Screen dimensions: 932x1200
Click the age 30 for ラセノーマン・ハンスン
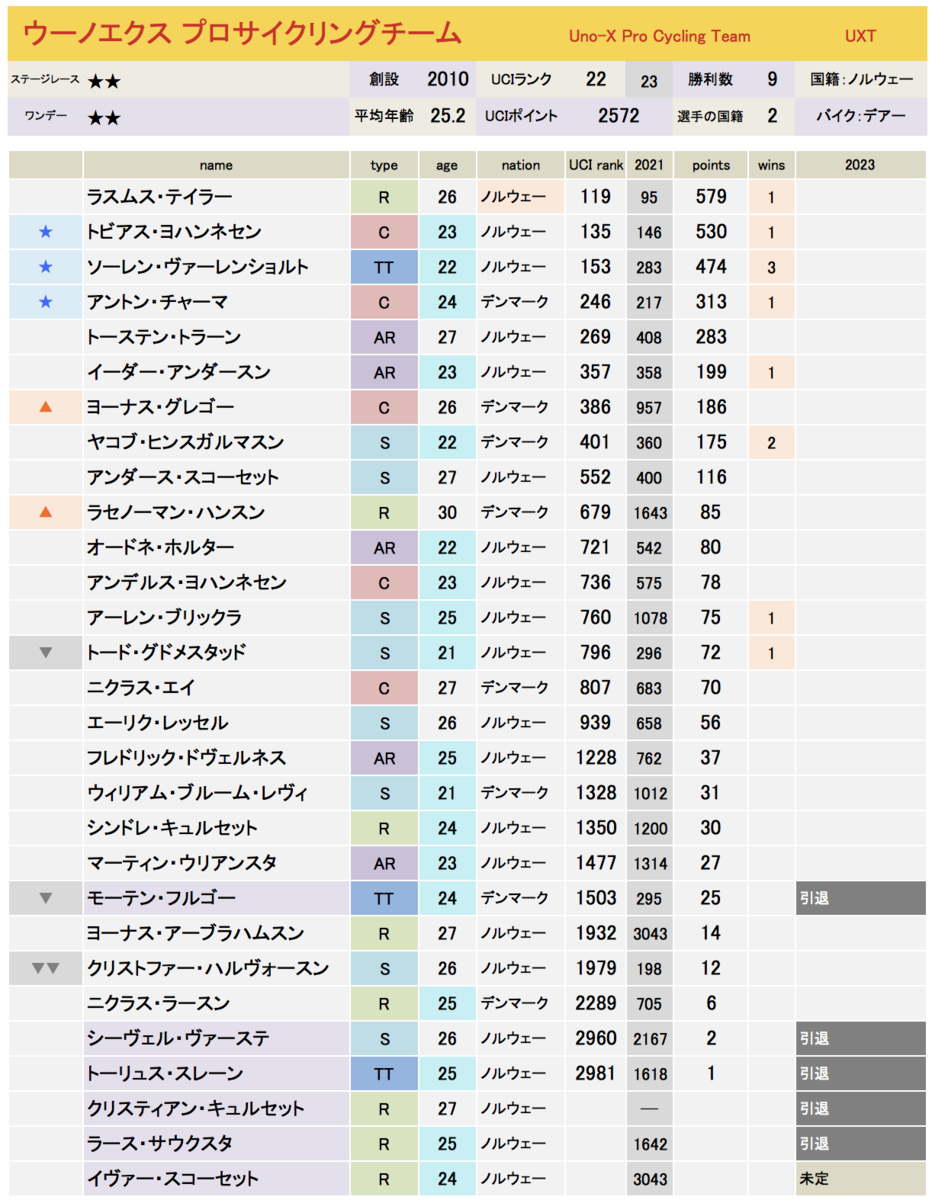pyautogui.click(x=447, y=512)
